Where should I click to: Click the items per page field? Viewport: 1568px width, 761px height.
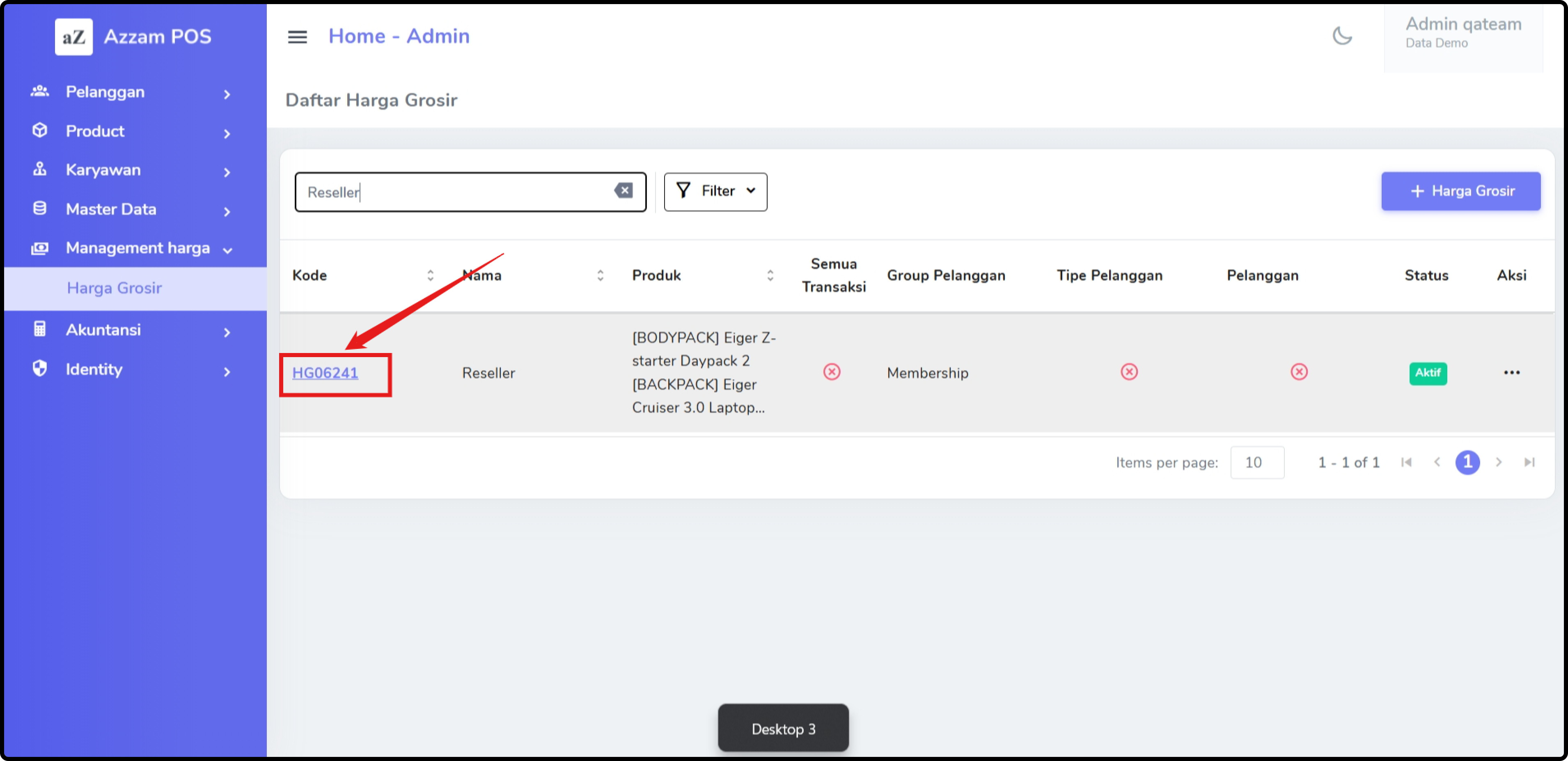coord(1257,463)
